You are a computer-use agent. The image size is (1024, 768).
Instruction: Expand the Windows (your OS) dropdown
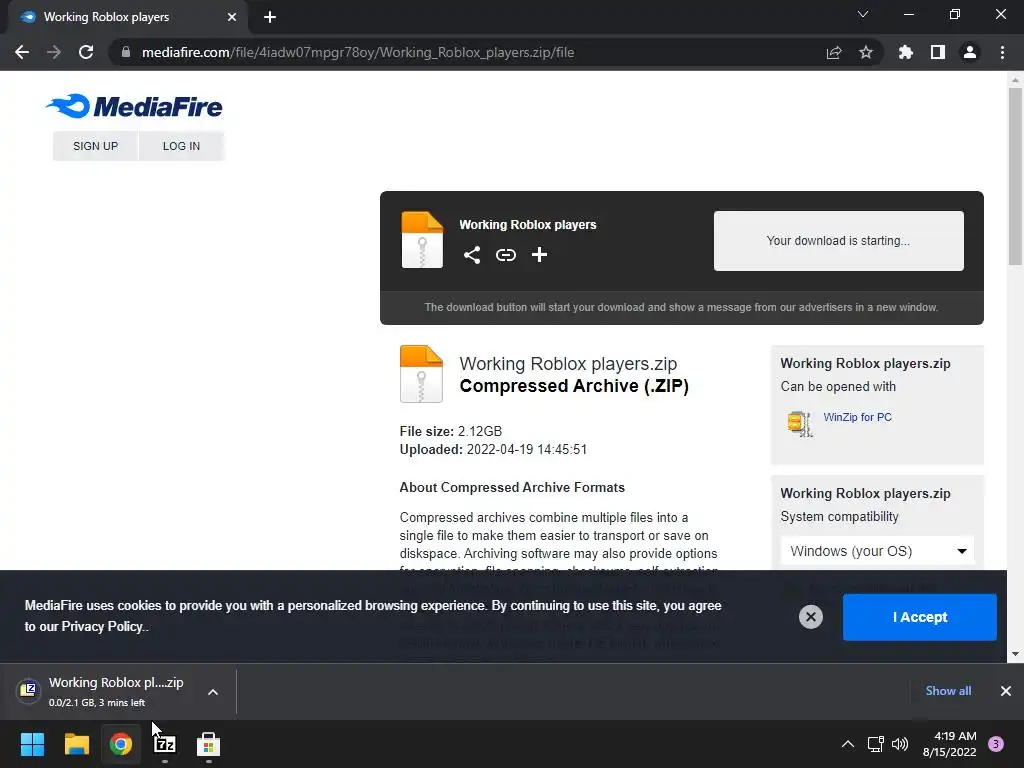pyautogui.click(x=877, y=551)
